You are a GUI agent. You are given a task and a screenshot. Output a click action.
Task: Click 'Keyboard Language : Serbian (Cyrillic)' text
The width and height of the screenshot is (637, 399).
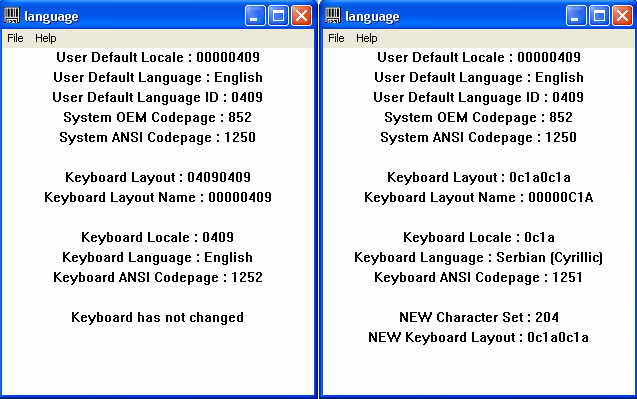pos(479,257)
